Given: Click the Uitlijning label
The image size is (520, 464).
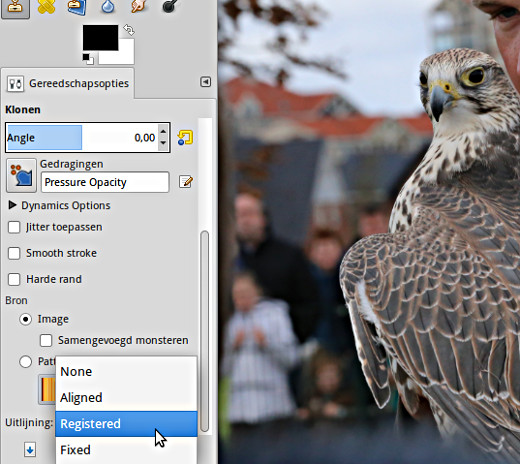Looking at the screenshot, I should click(x=29, y=423).
